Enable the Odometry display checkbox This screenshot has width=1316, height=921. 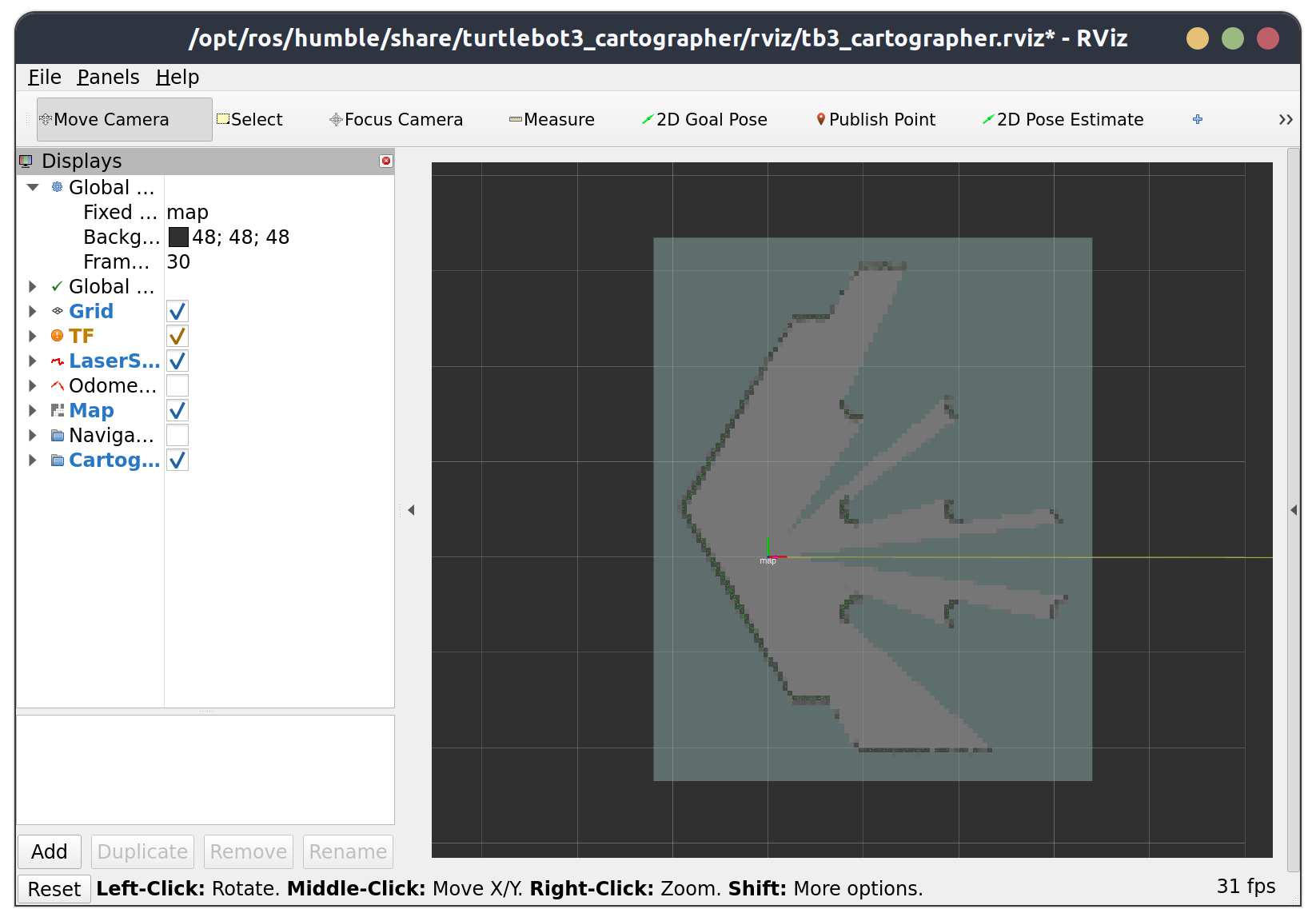pos(177,386)
